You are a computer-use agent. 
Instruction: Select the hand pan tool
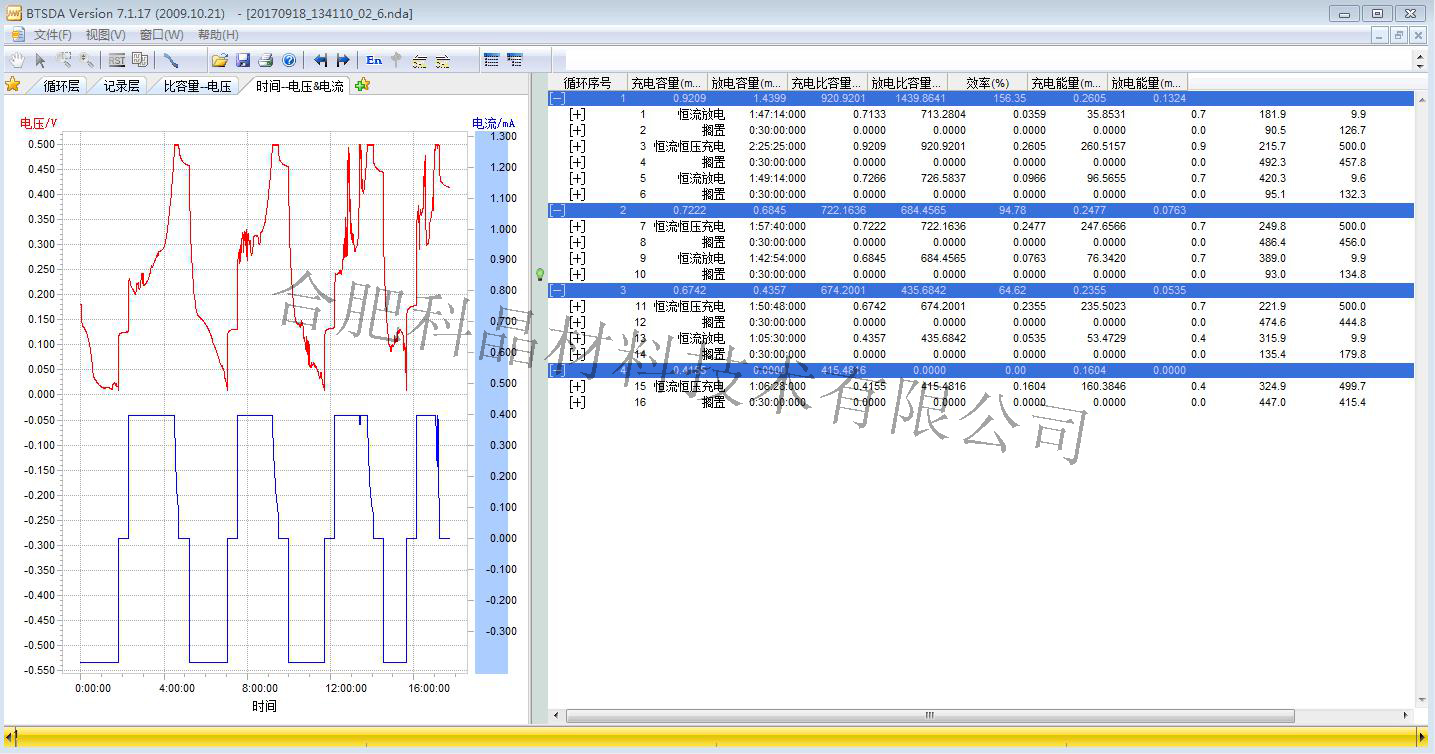pos(17,60)
